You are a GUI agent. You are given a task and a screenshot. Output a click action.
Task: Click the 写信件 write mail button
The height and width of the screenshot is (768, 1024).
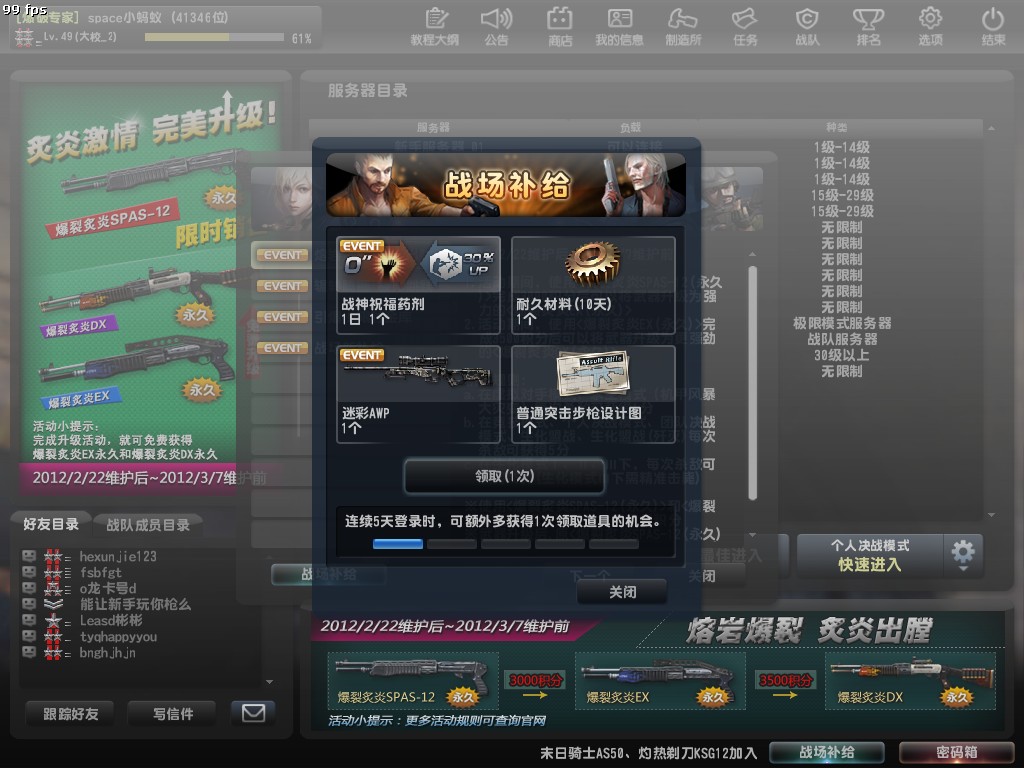point(172,714)
